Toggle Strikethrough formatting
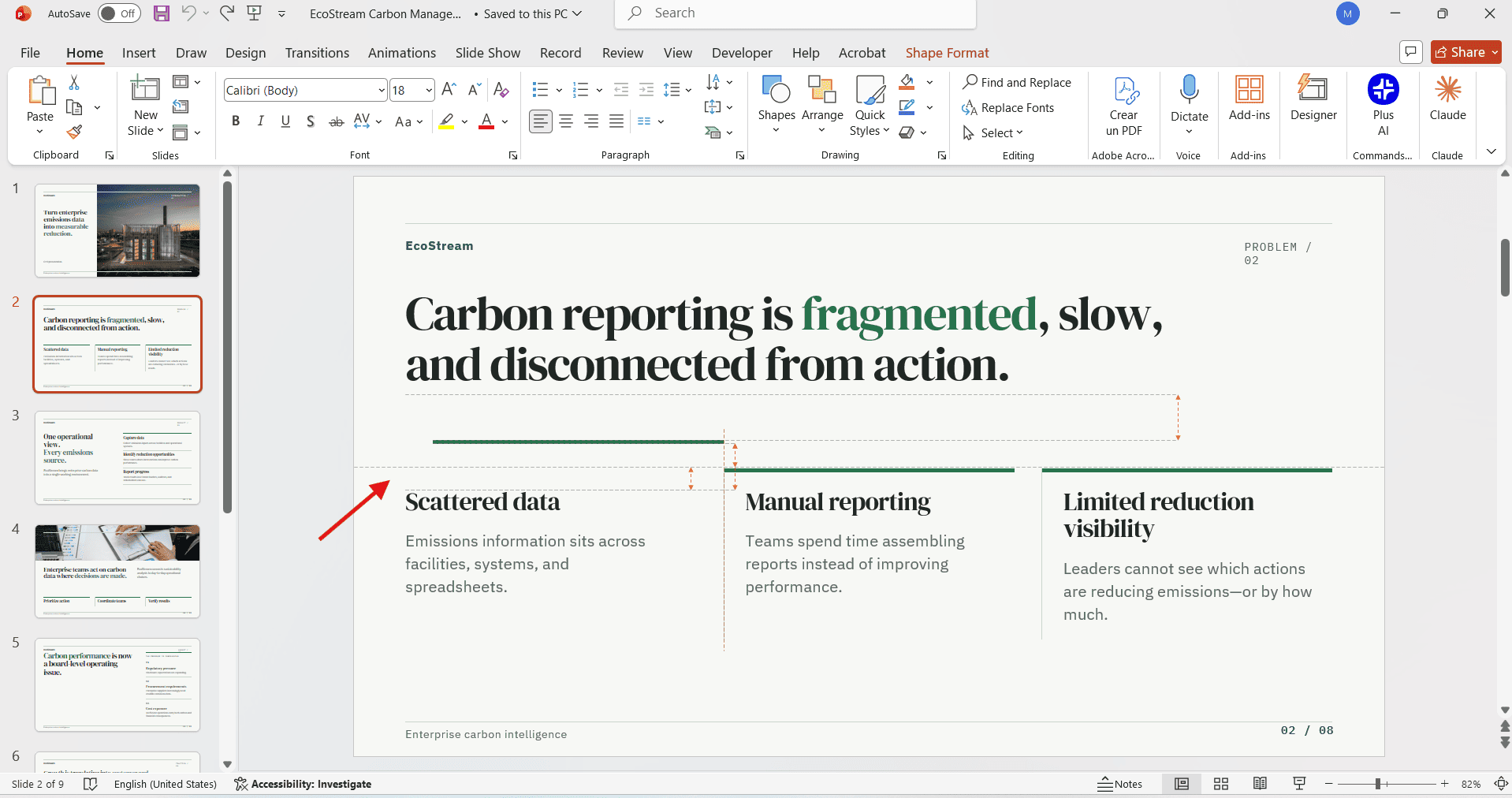This screenshot has width=1512, height=798. (336, 121)
